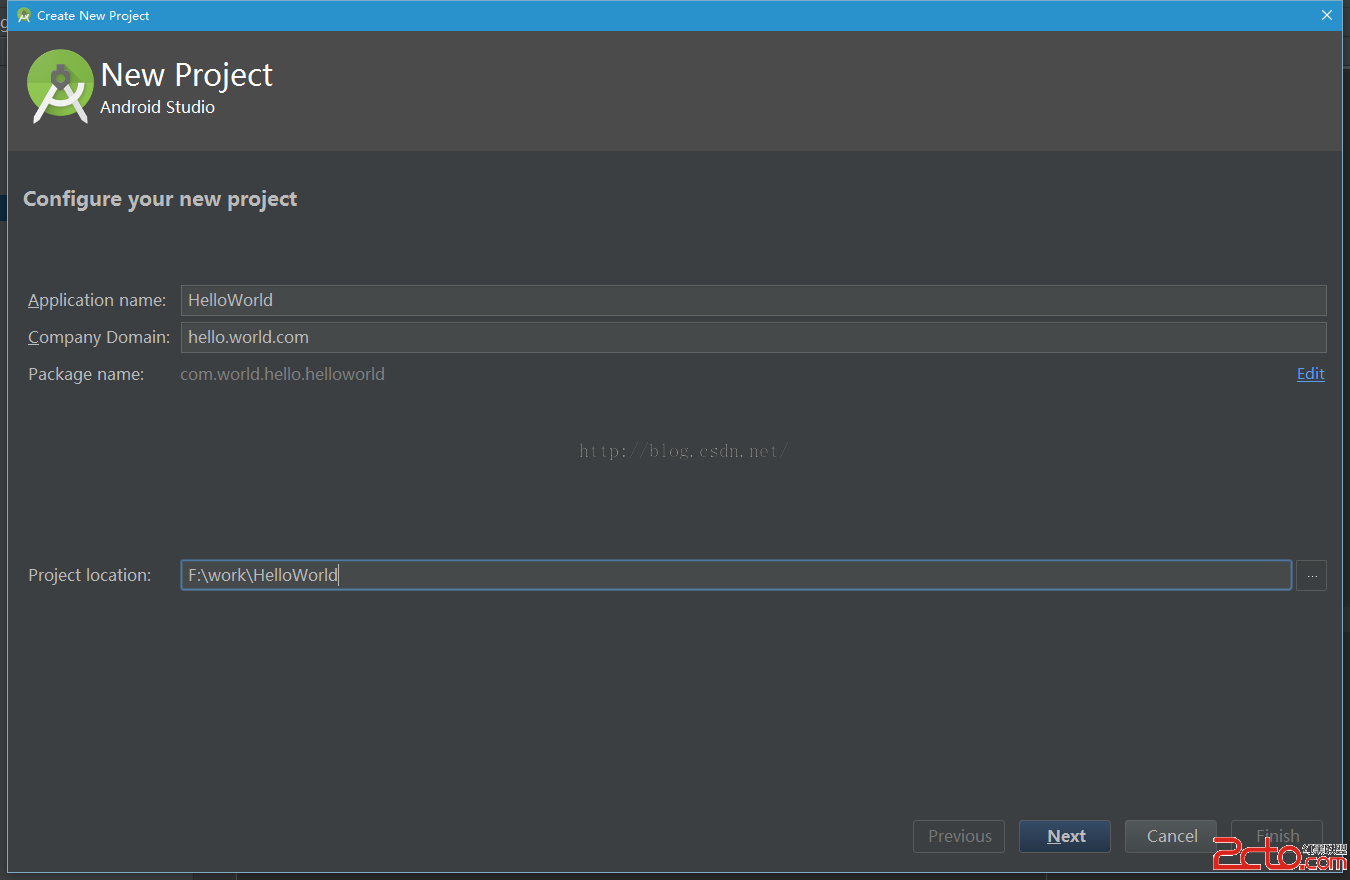
Task: Click the Edit link for package name
Action: [x=1310, y=374]
